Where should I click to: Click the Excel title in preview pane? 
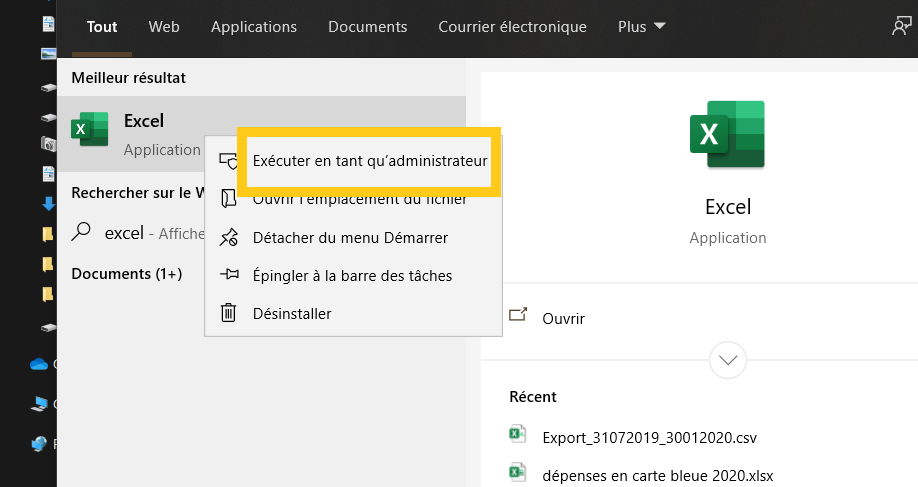(728, 207)
